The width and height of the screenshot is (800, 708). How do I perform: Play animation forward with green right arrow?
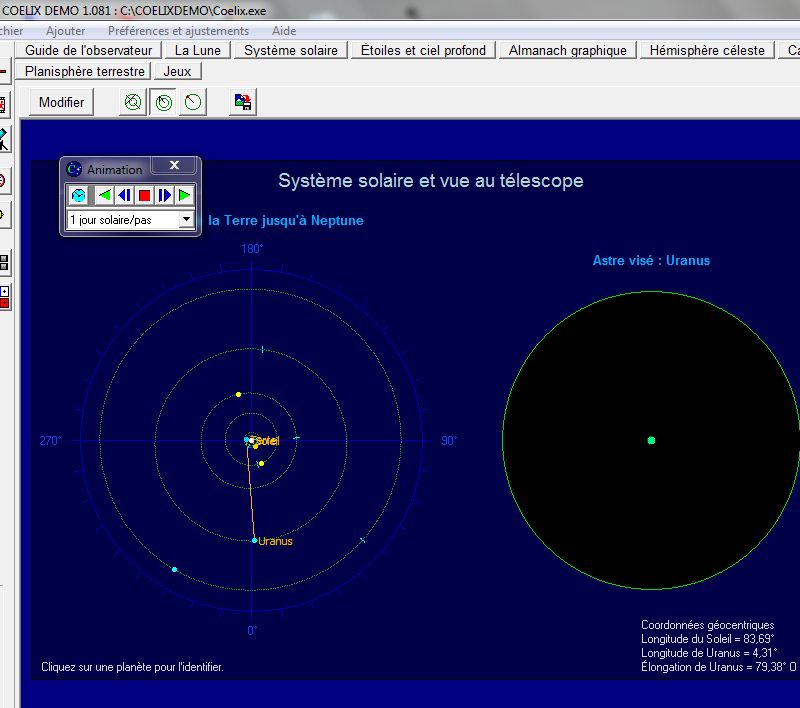tap(184, 195)
